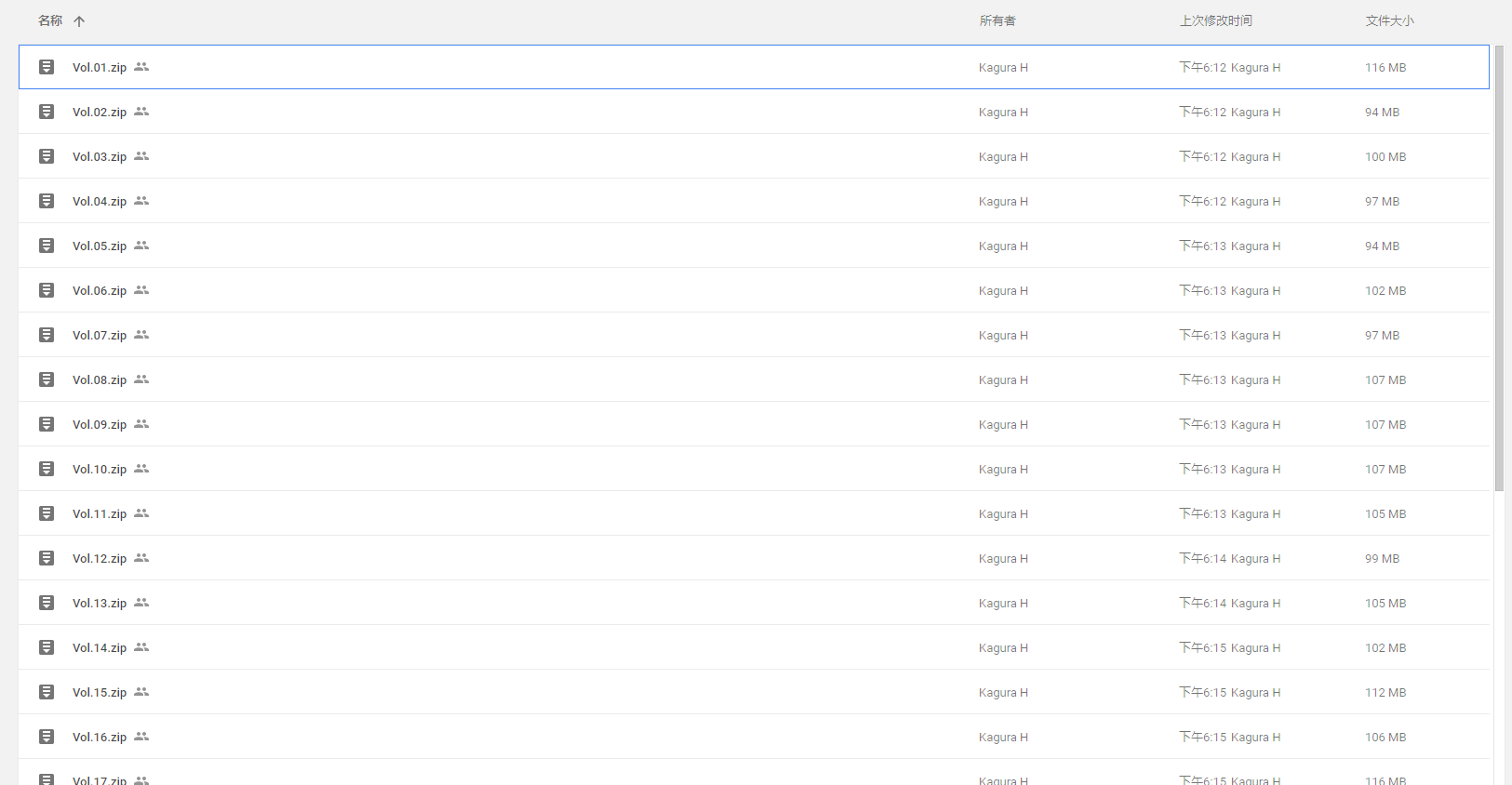Click the shared icon next to Vol.06.zip

tap(141, 290)
